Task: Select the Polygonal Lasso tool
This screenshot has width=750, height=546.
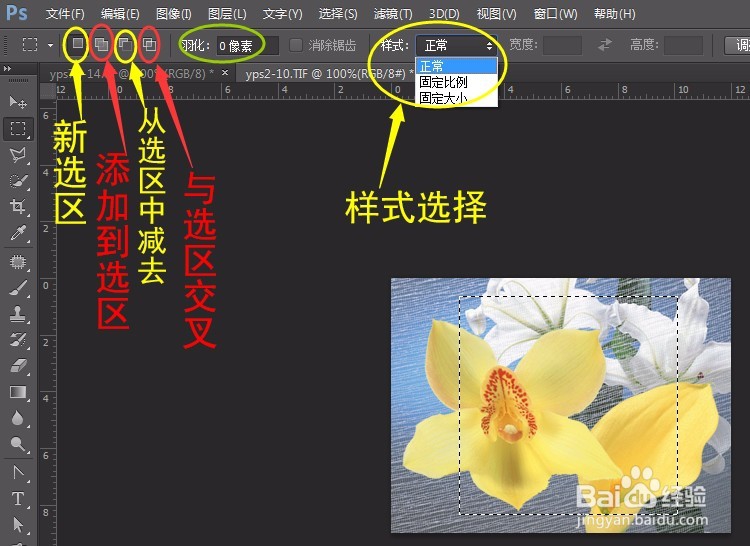Action: 18,155
